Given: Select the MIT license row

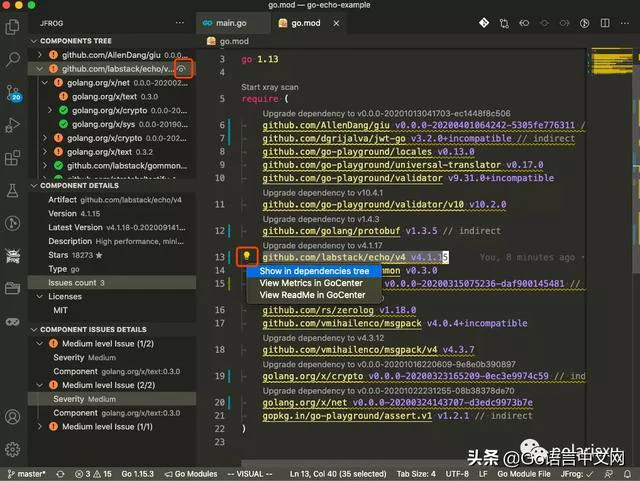Looking at the screenshot, I should click(x=112, y=310).
